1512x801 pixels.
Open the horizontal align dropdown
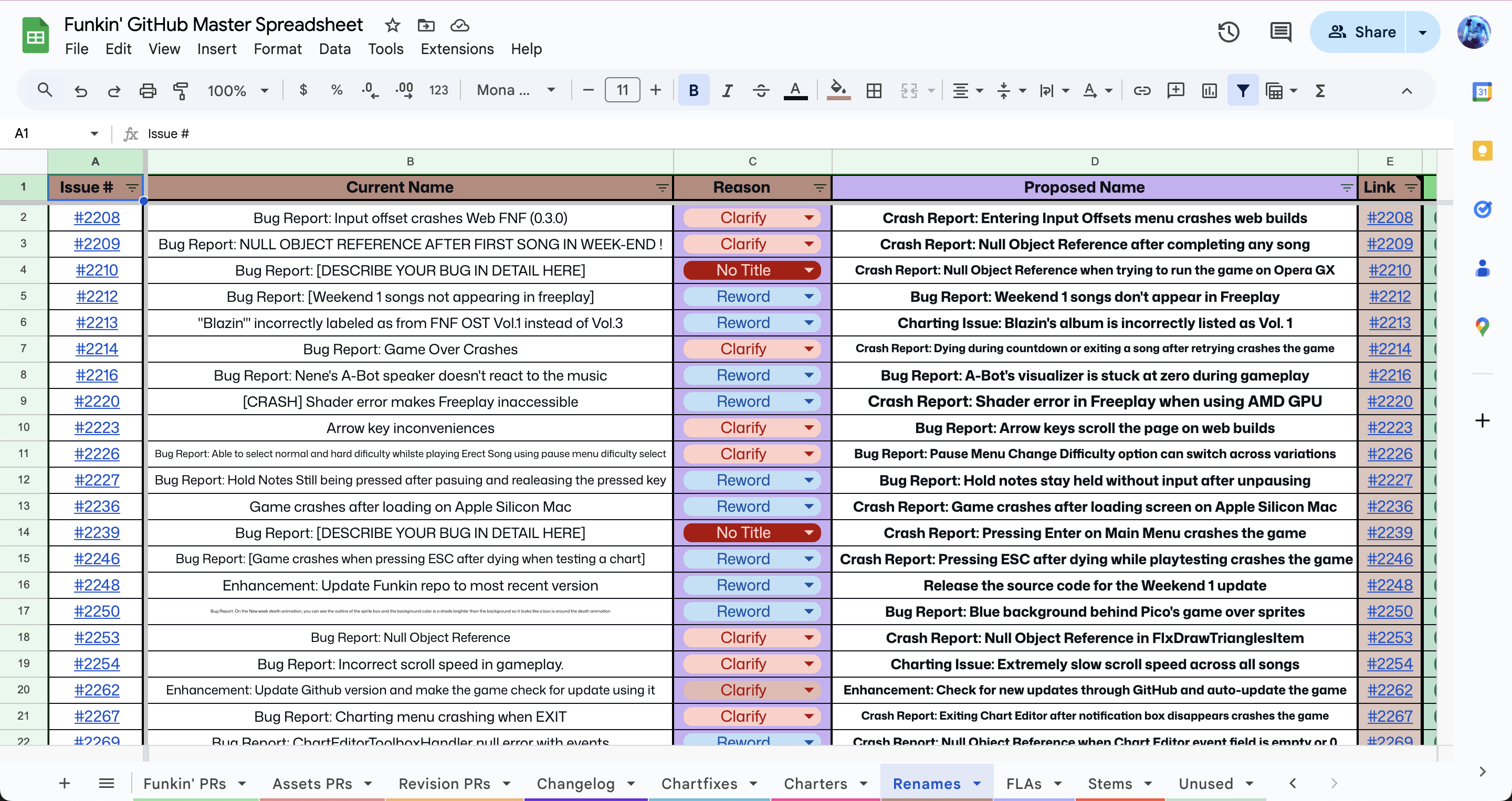967,90
